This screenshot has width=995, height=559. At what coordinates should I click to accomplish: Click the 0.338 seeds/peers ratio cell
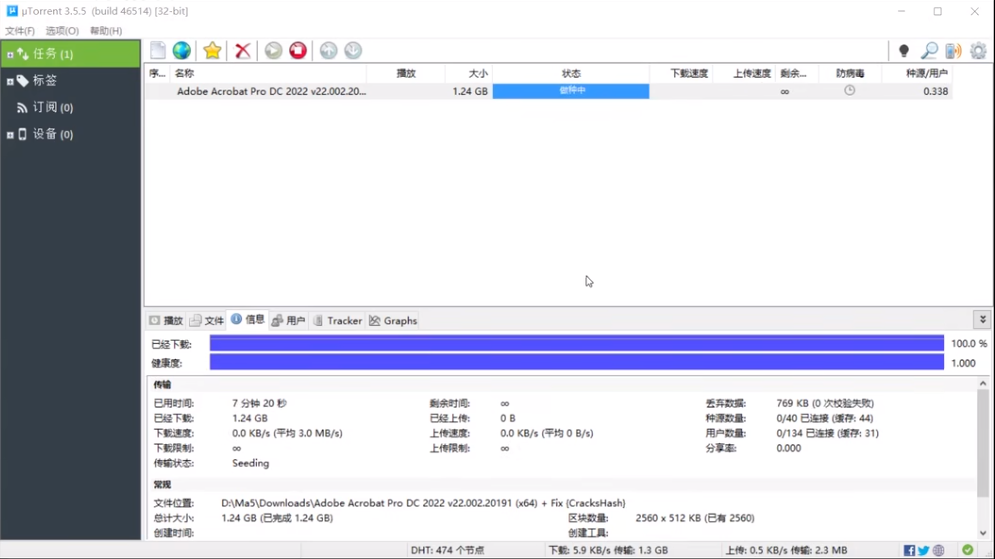pyautogui.click(x=935, y=91)
